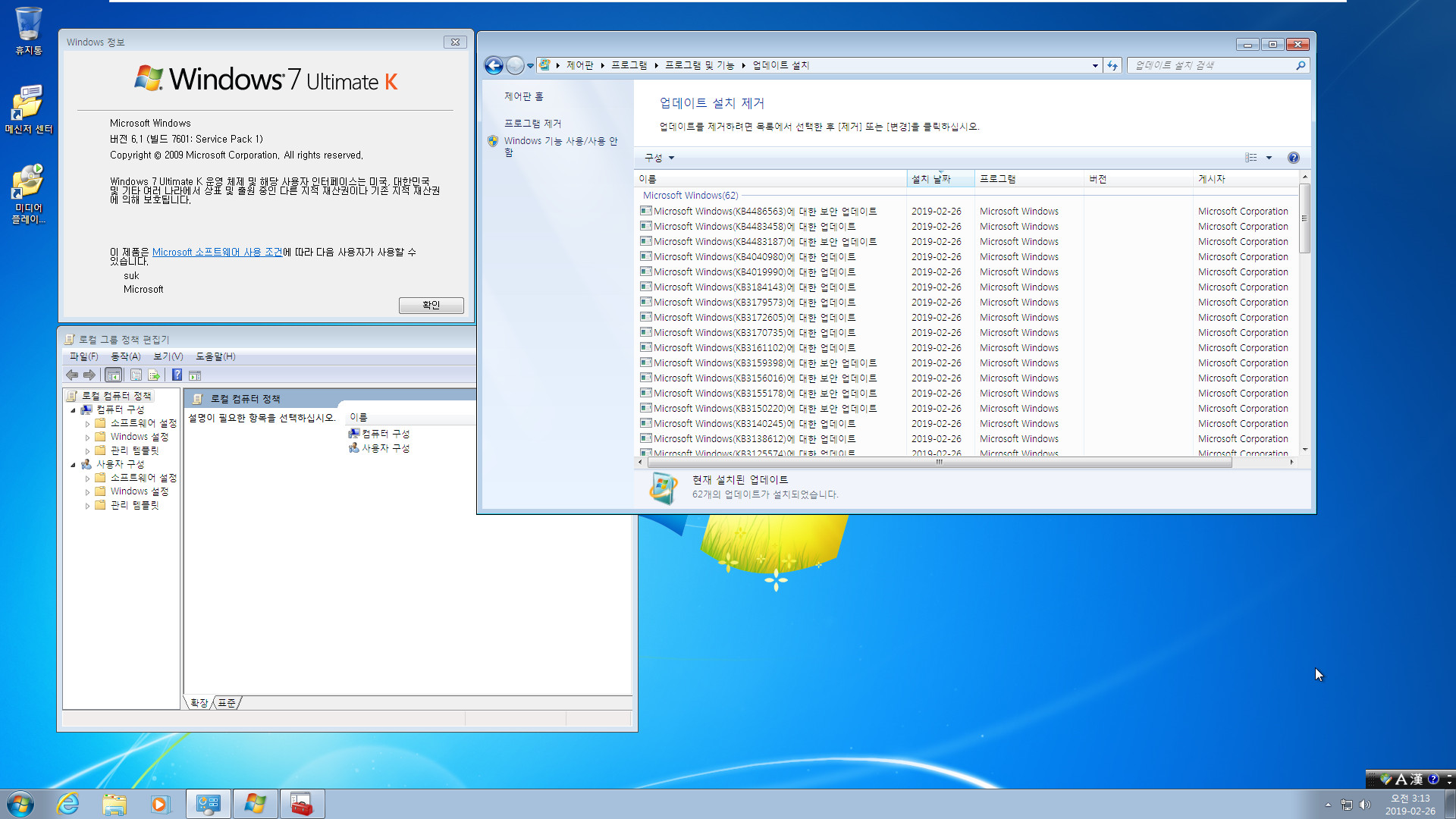The image size is (1456, 819).
Task: Open the Microsoft 소프트웨어 사용 조건 link
Action: click(217, 253)
